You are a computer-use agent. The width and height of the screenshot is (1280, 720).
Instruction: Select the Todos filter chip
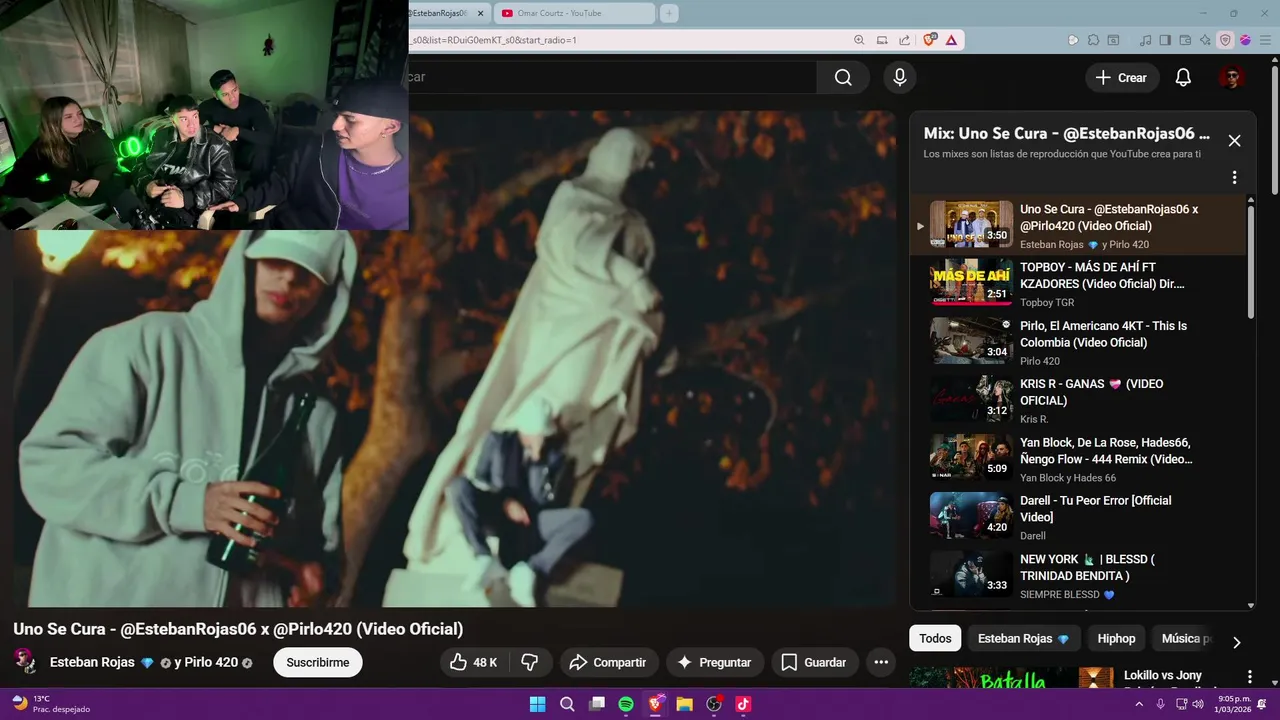click(x=935, y=638)
